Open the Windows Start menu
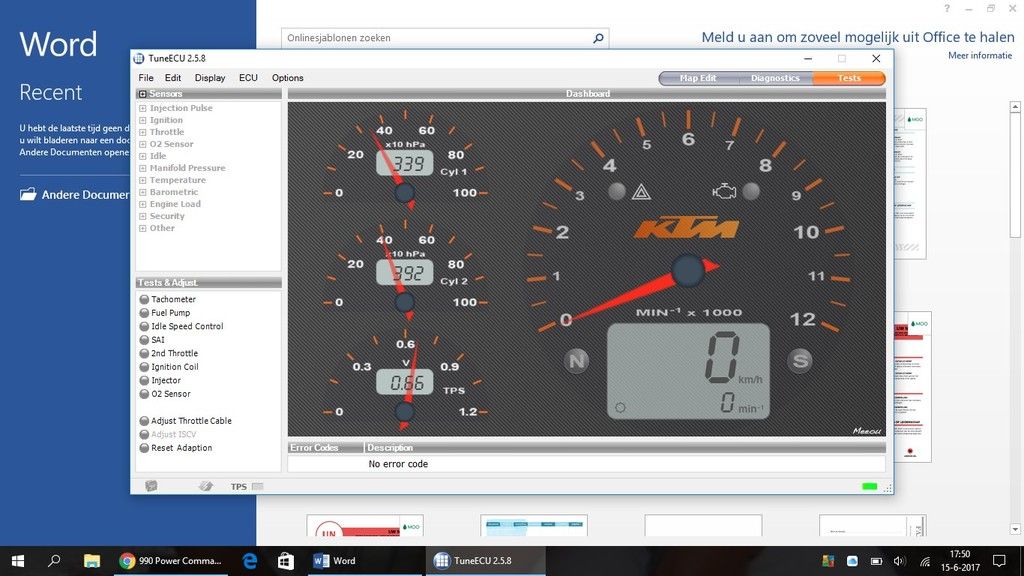Screen dimensions: 1024x576 pos(18,561)
